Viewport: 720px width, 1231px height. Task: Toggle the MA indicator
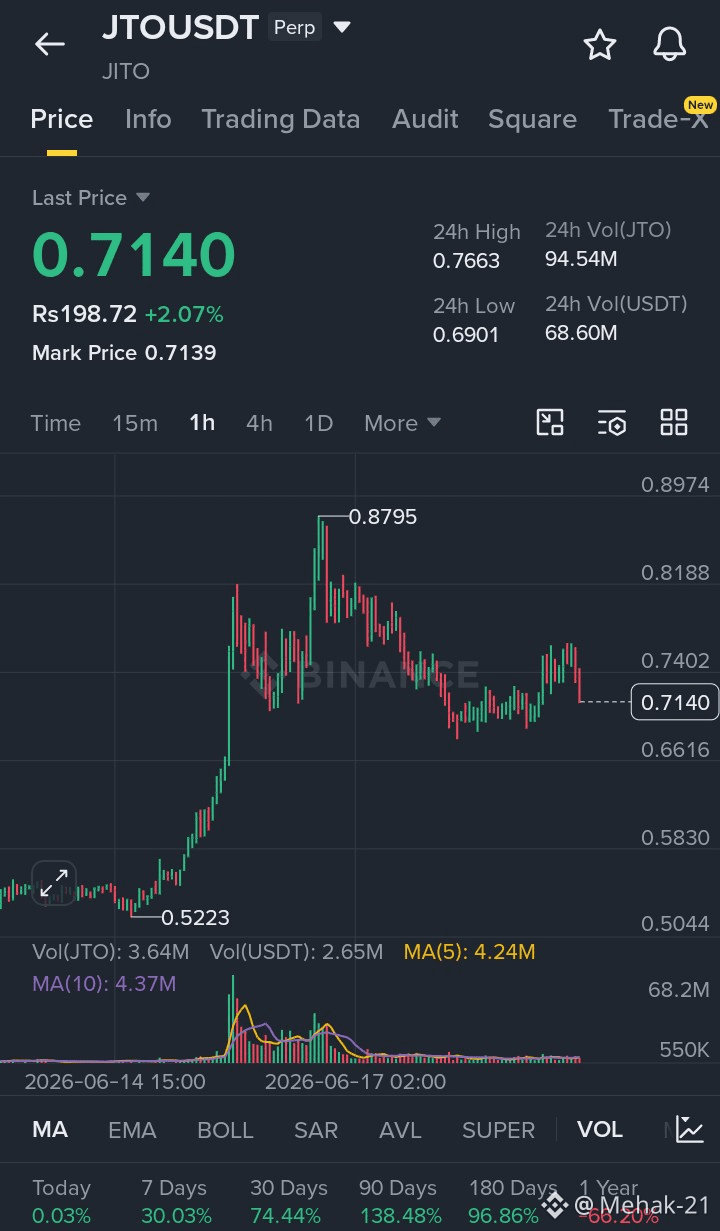(x=50, y=1130)
